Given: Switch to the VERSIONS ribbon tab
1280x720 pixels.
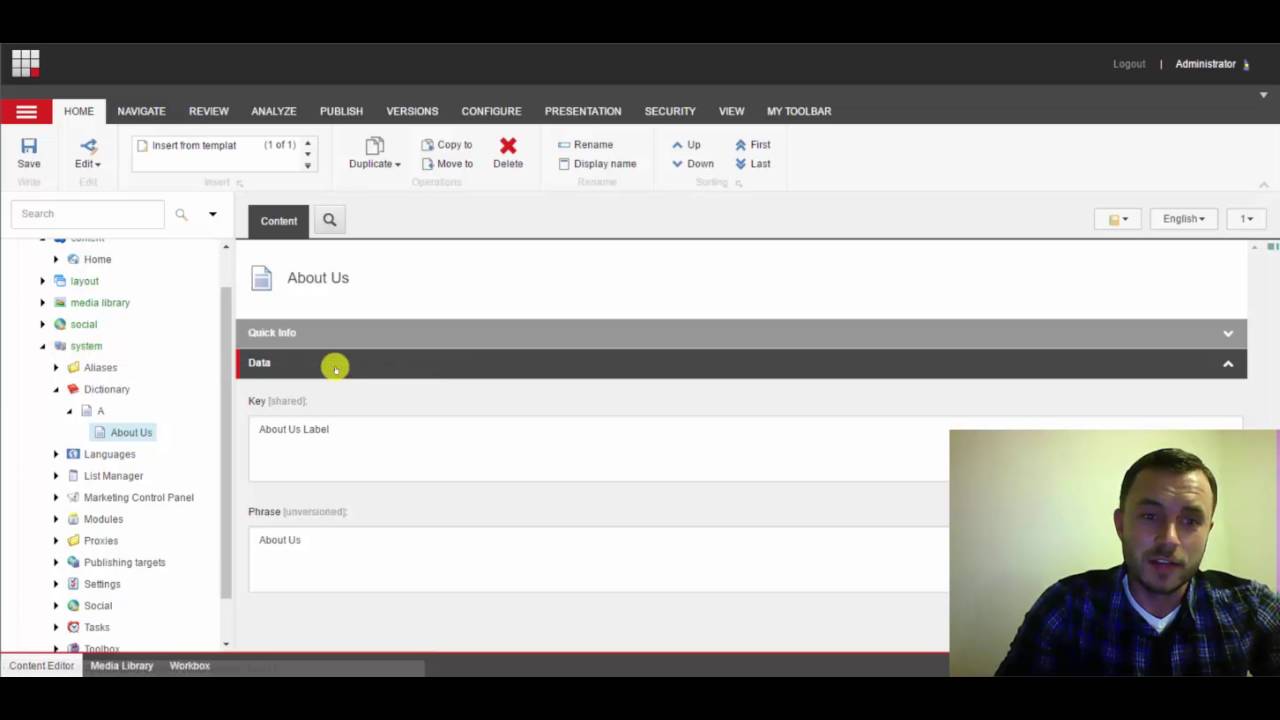Looking at the screenshot, I should point(412,111).
